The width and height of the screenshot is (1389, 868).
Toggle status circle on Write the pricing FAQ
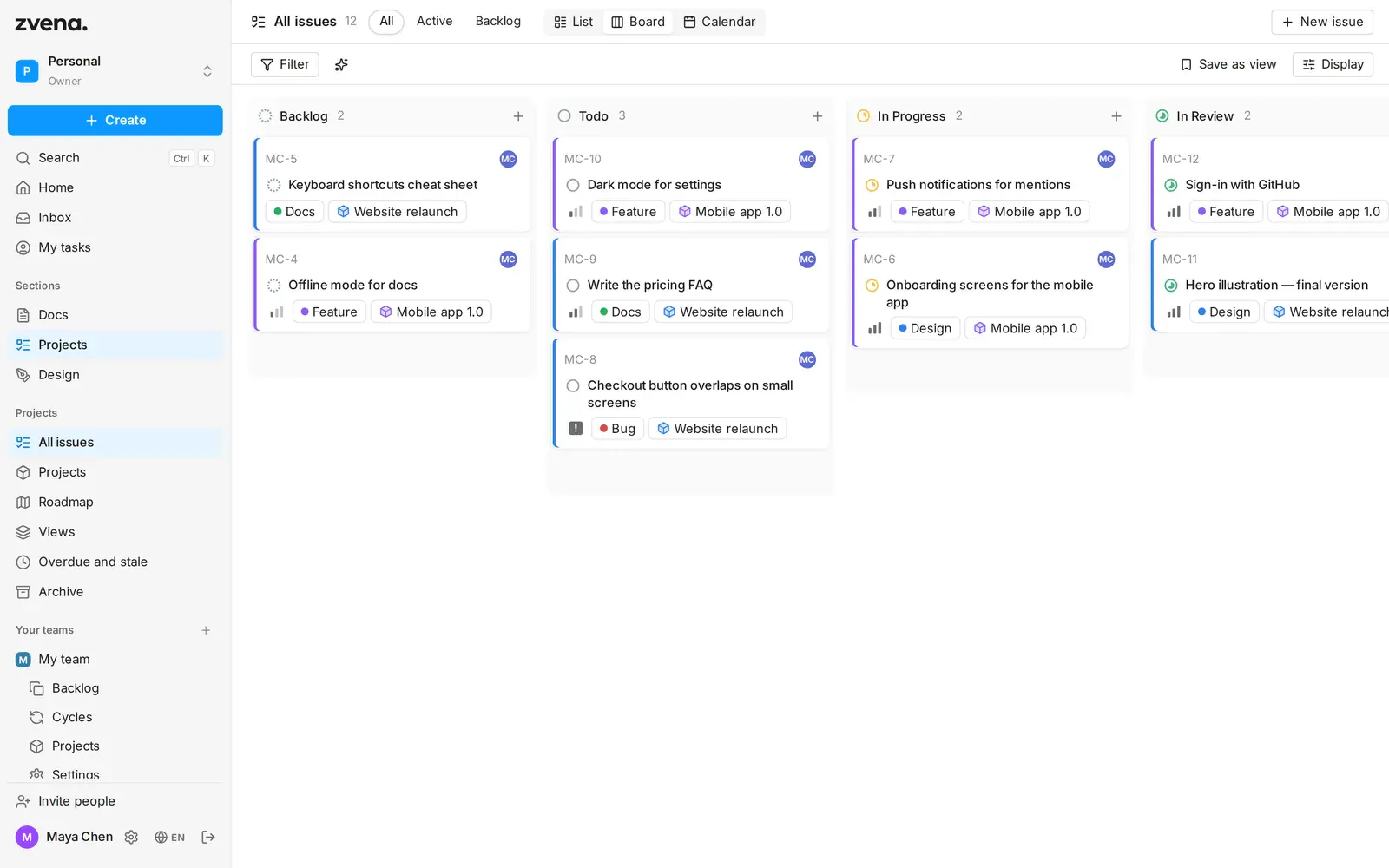[x=573, y=286]
